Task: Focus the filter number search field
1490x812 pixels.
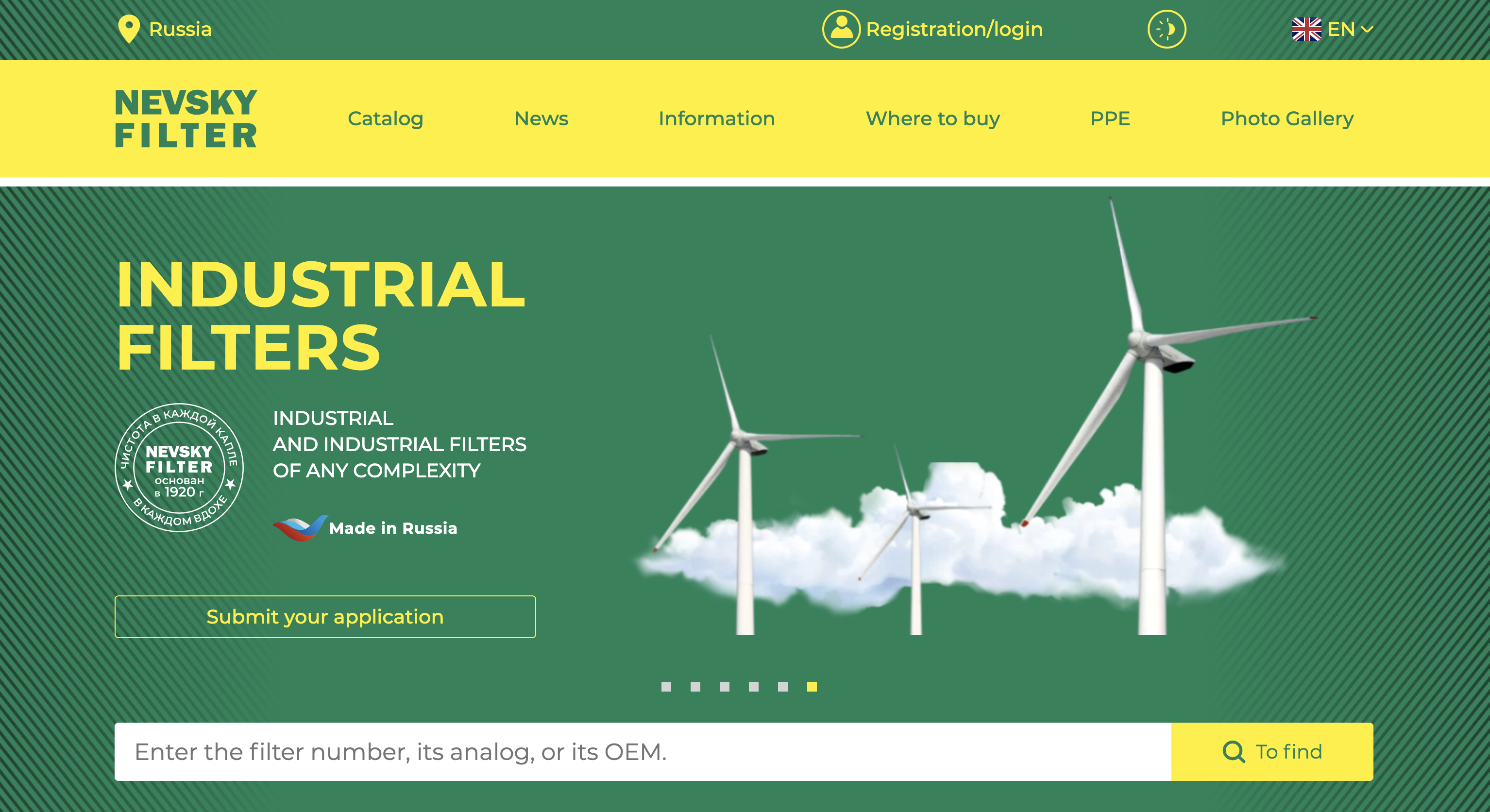Action: pos(643,752)
